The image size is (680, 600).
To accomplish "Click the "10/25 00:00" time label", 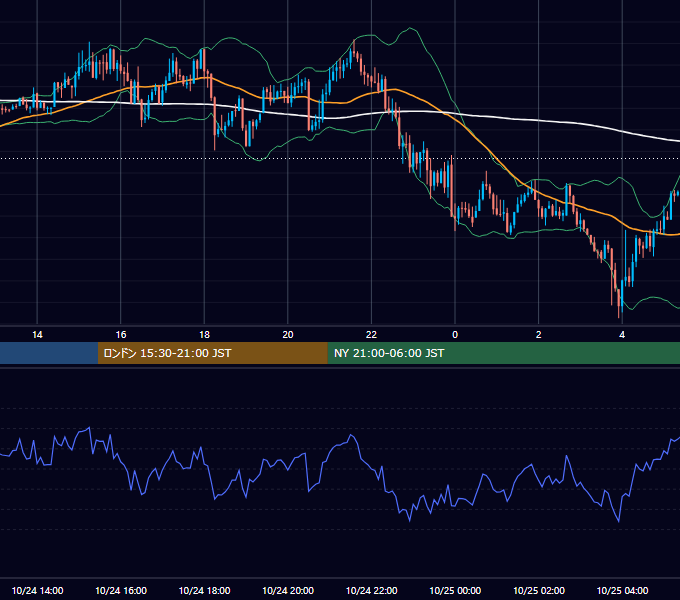I will [x=455, y=590].
